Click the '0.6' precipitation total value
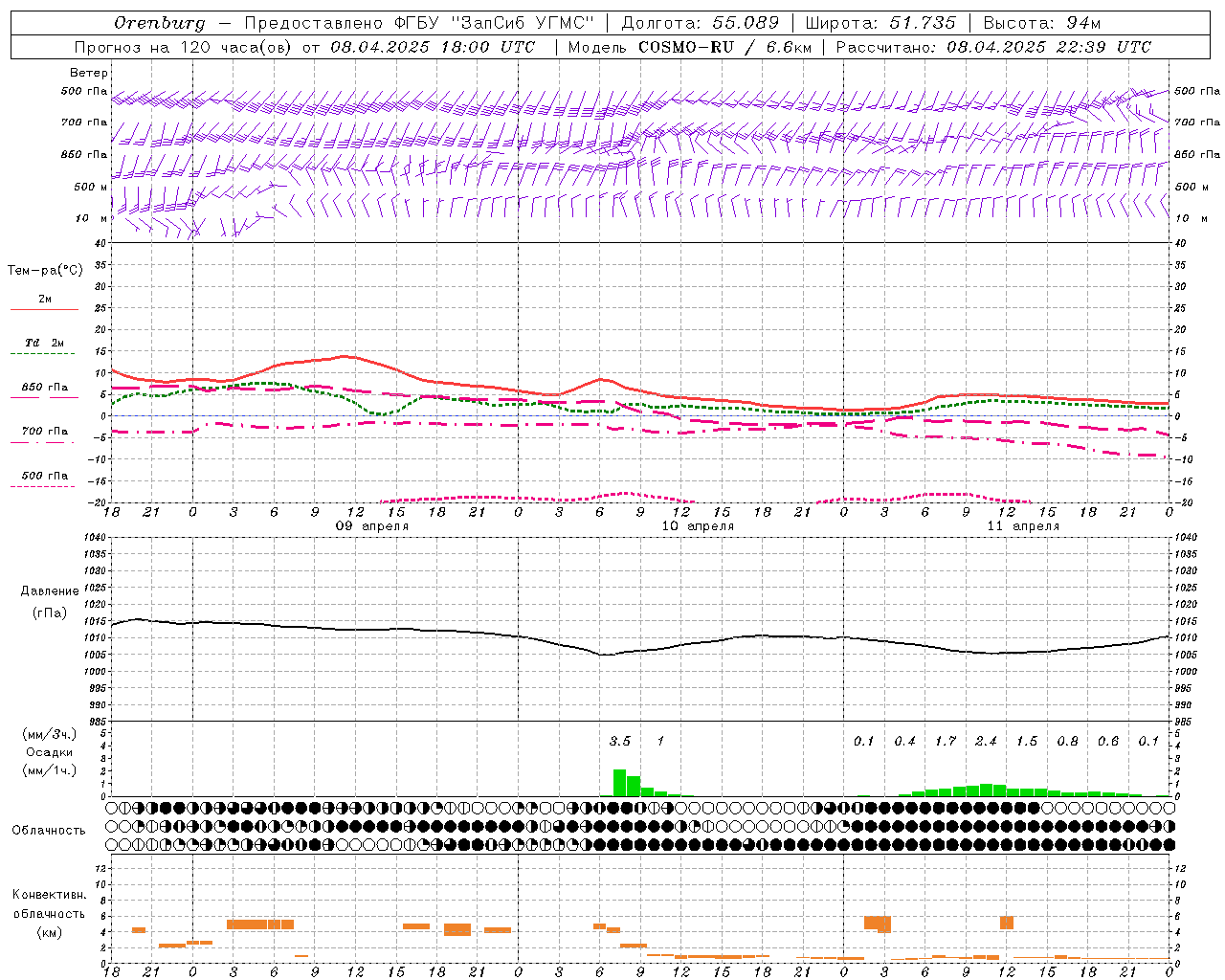Viewport: 1225px width, 980px height. pos(1108,741)
